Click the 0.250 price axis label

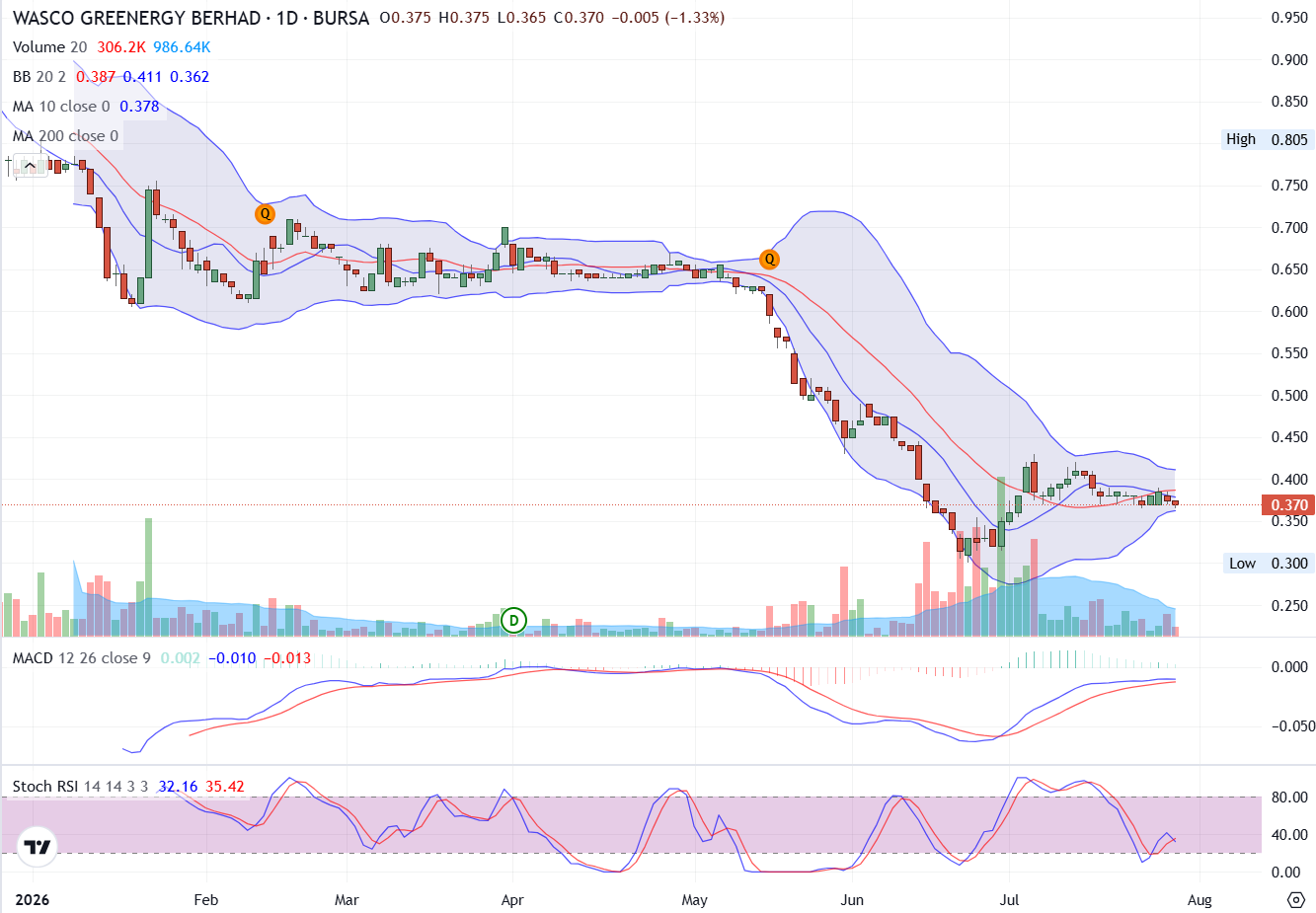click(x=1289, y=606)
